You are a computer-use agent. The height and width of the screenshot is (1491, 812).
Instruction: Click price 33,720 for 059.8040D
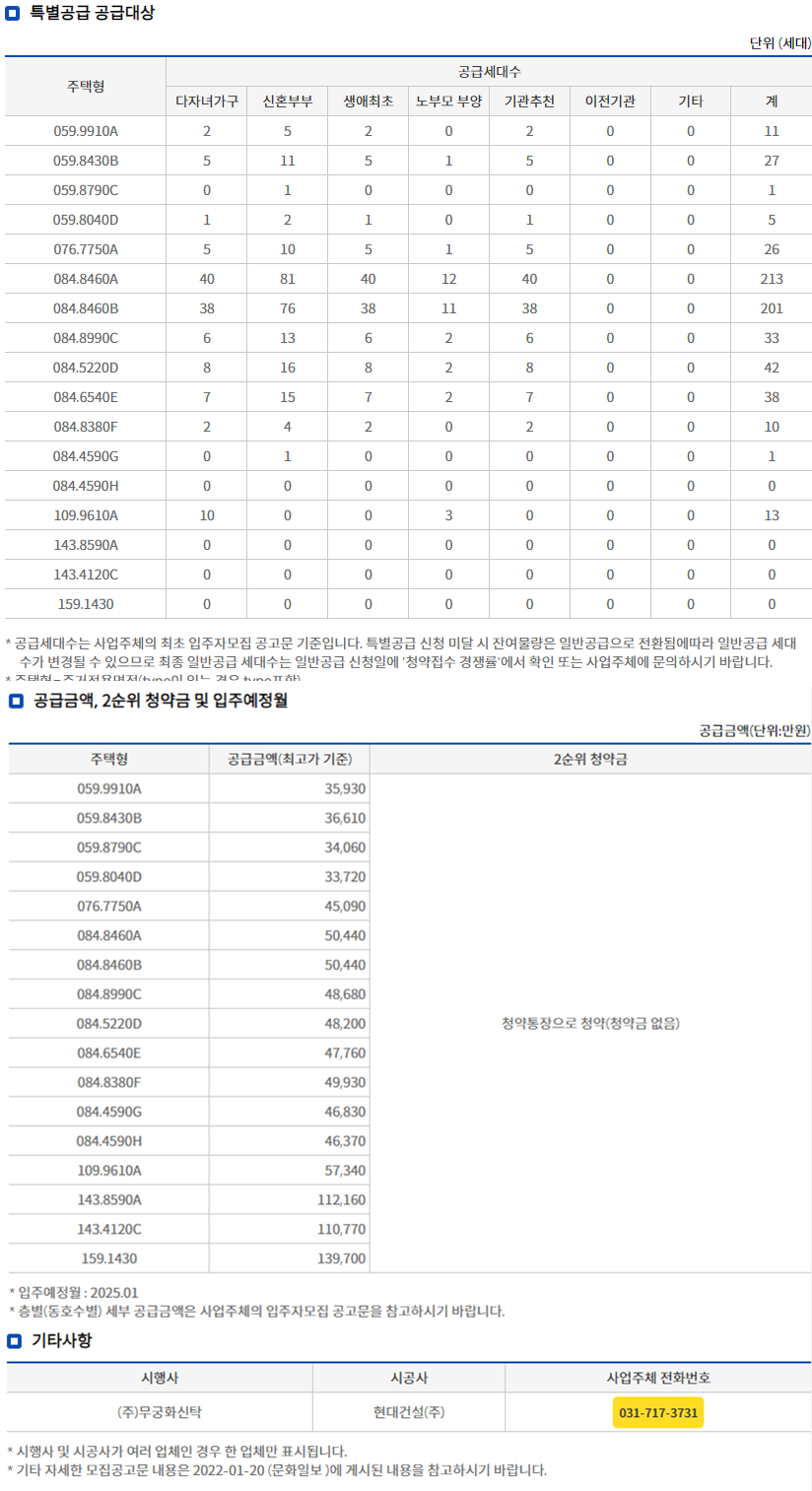[x=345, y=876]
